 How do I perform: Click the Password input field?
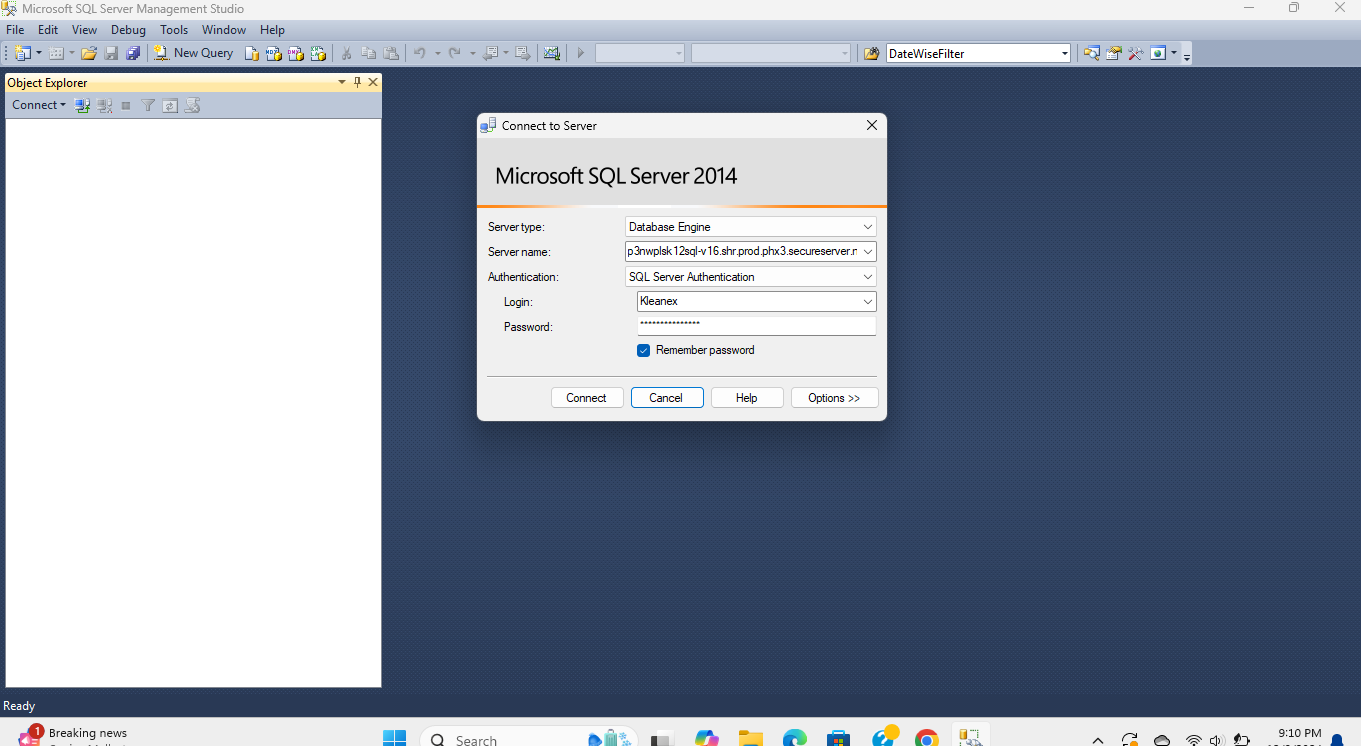click(x=756, y=326)
